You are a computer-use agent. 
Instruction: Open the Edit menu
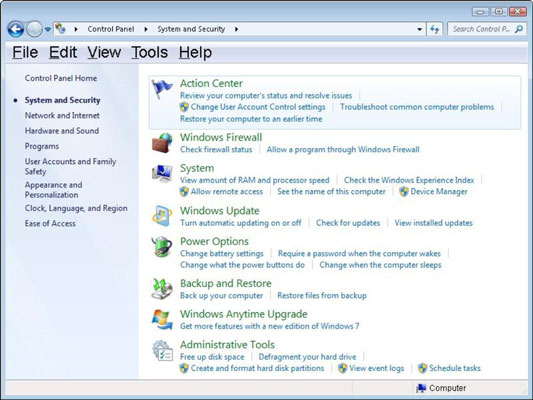(63, 53)
